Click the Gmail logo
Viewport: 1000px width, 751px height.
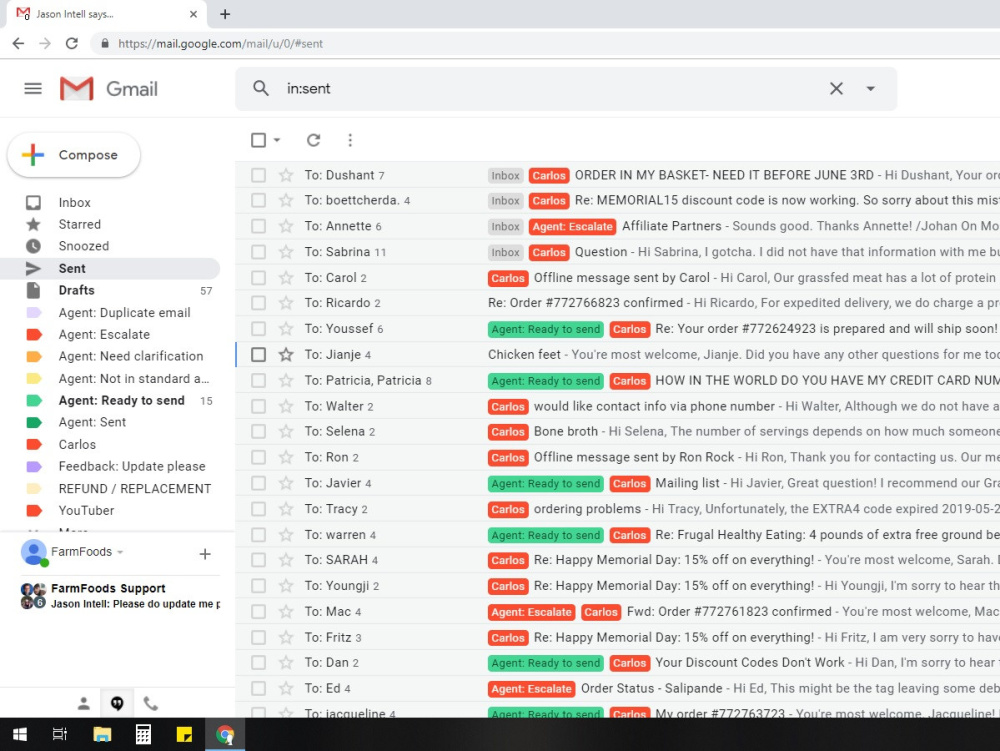[108, 89]
